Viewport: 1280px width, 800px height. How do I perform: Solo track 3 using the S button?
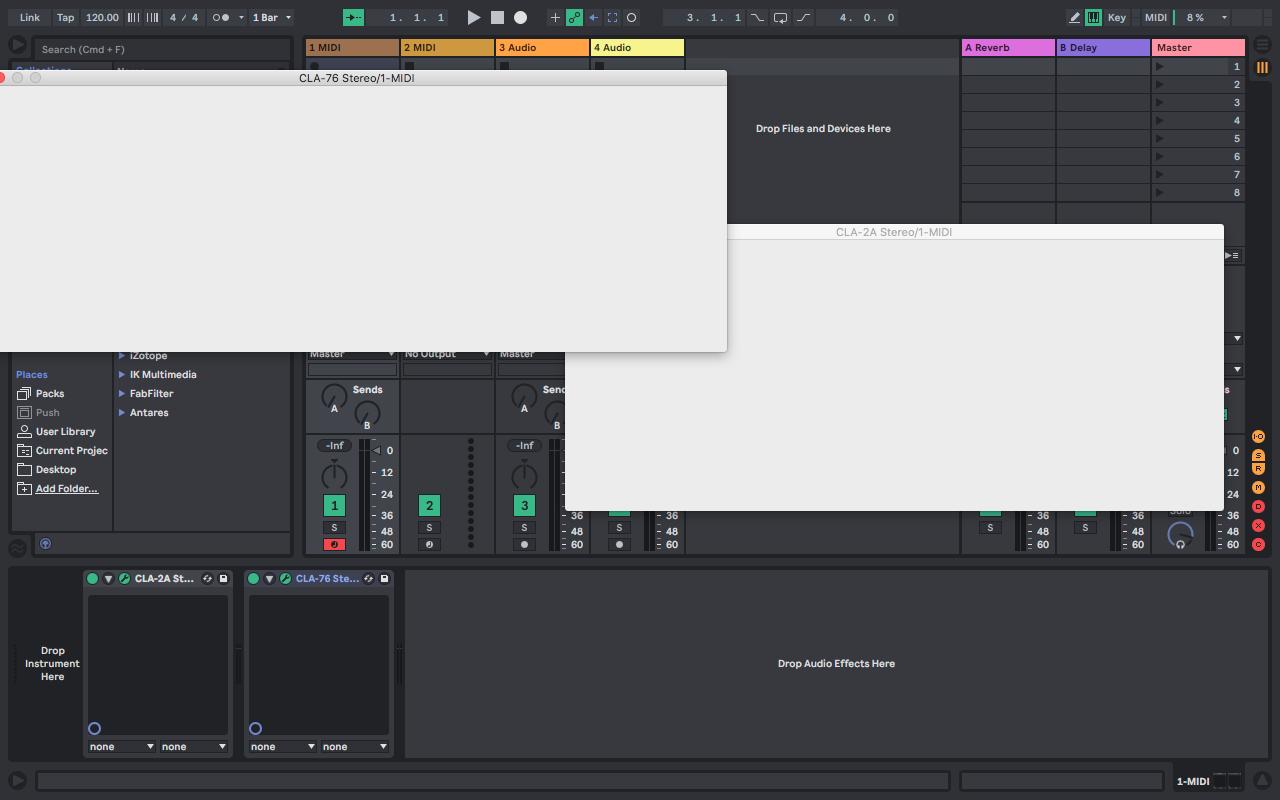[x=524, y=528]
